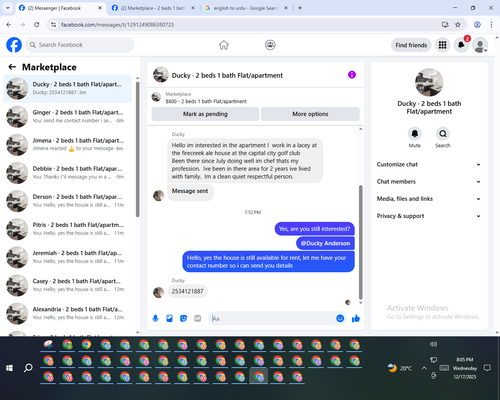Click the conversation list scrollbar
The height and width of the screenshot is (400, 500).
point(138,149)
